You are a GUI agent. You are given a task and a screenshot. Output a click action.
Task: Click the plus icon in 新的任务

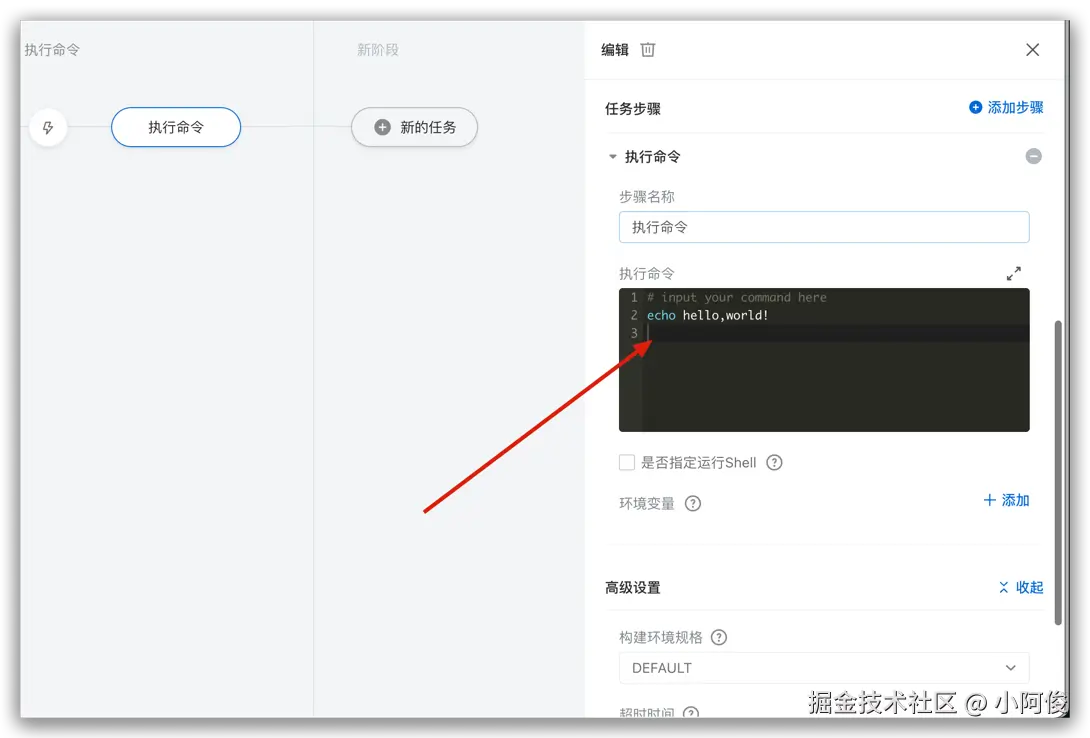coord(382,127)
